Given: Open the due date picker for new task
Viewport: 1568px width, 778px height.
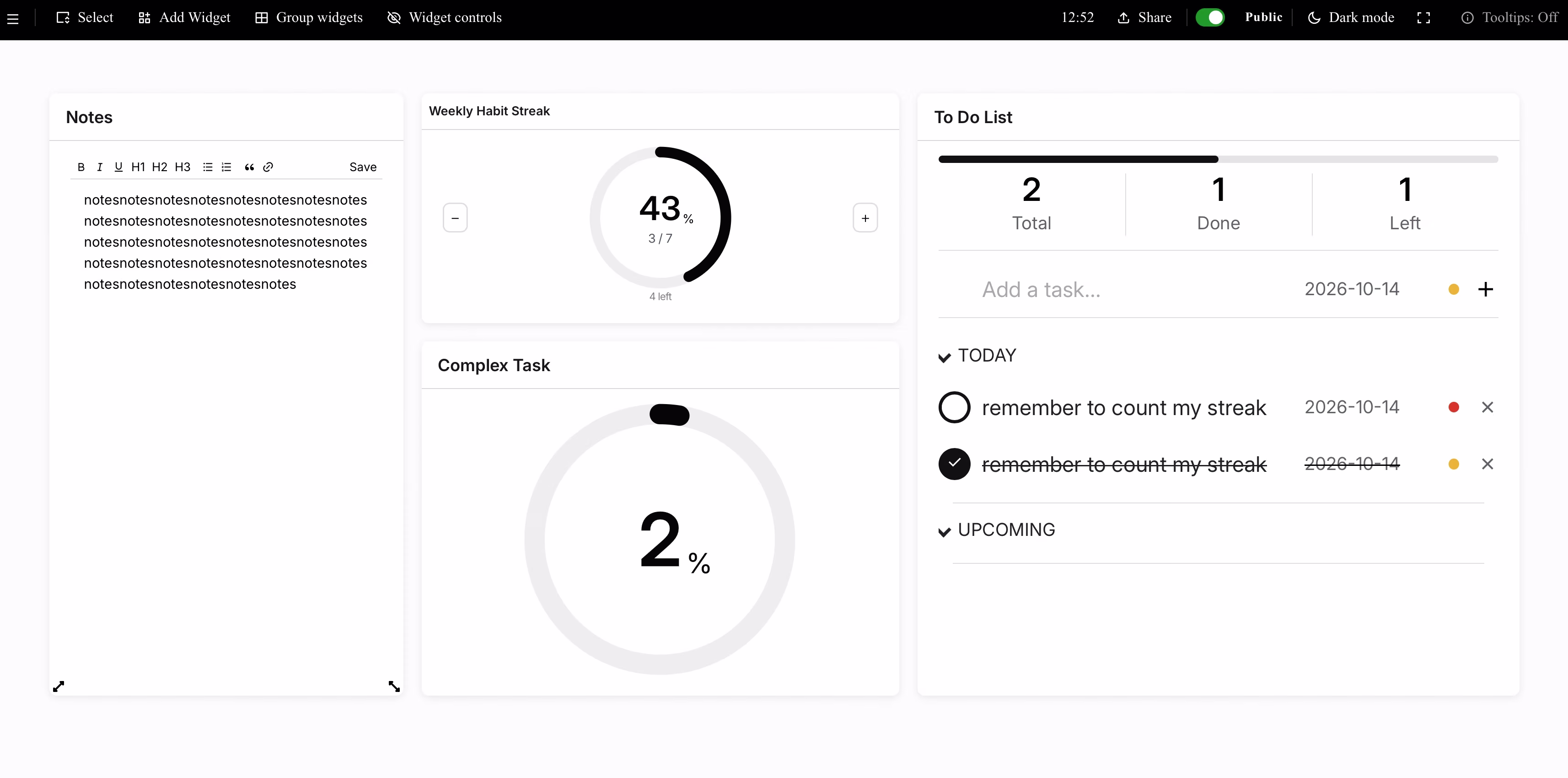Looking at the screenshot, I should pos(1351,289).
